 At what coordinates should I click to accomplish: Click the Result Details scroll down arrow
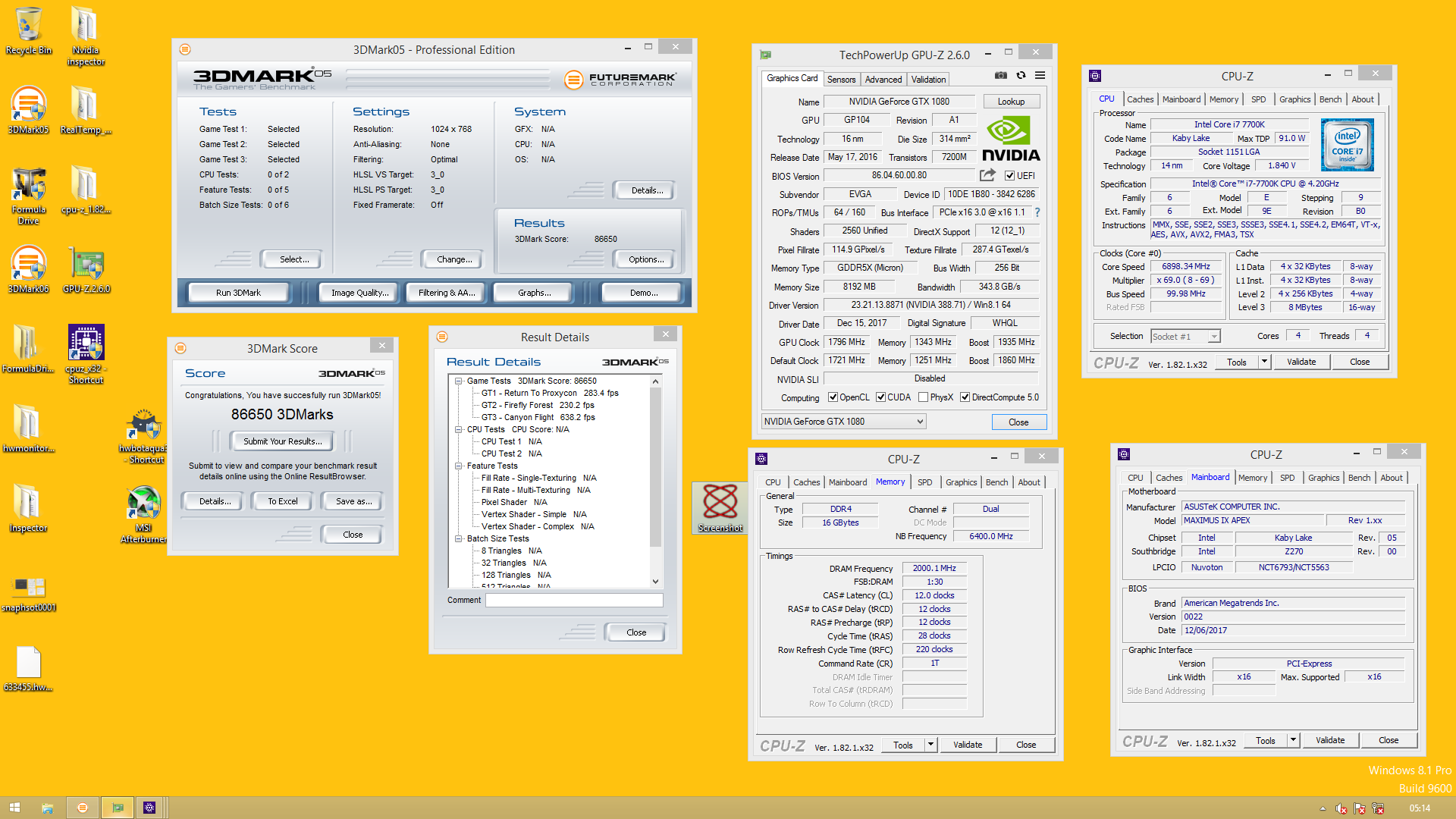point(655,582)
